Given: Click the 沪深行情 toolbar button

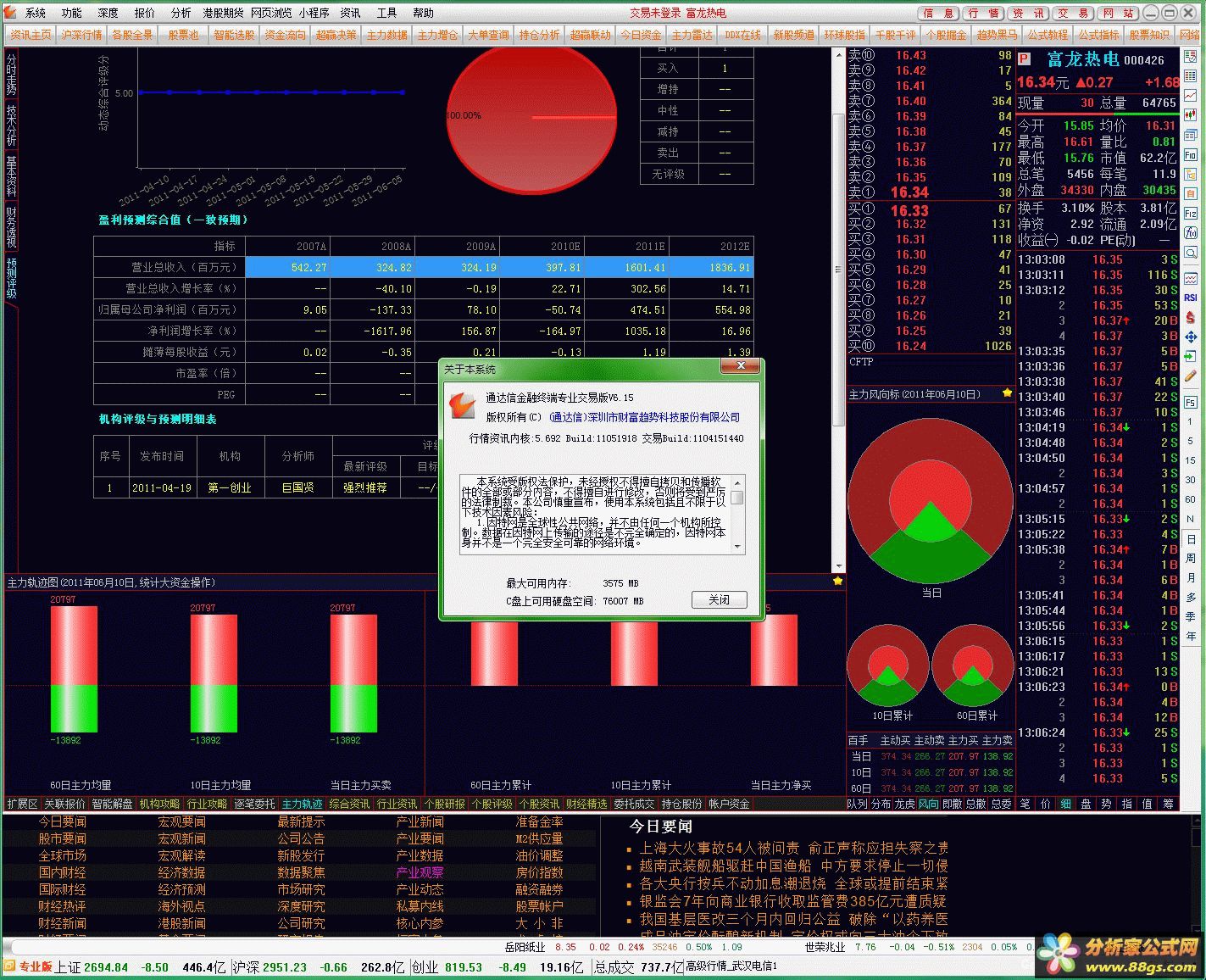Looking at the screenshot, I should pyautogui.click(x=81, y=35).
